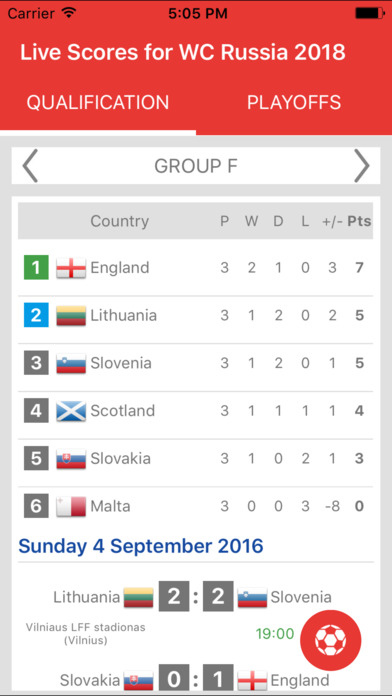Open the GROUP F selector title

(x=196, y=166)
